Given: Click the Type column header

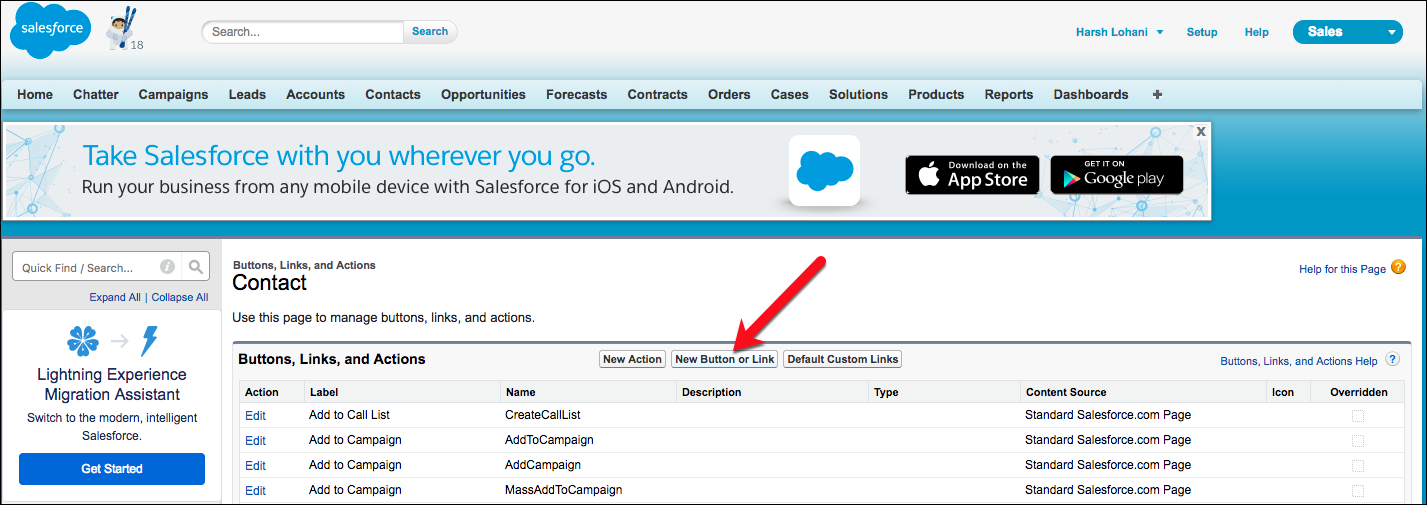Looking at the screenshot, I should pyautogui.click(x=886, y=392).
